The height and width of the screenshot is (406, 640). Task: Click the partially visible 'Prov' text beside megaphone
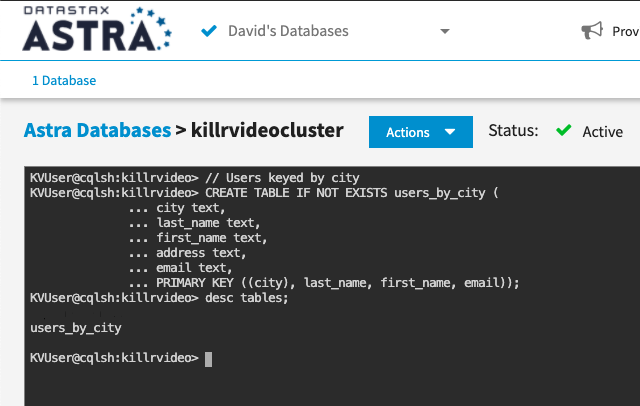pyautogui.click(x=626, y=31)
